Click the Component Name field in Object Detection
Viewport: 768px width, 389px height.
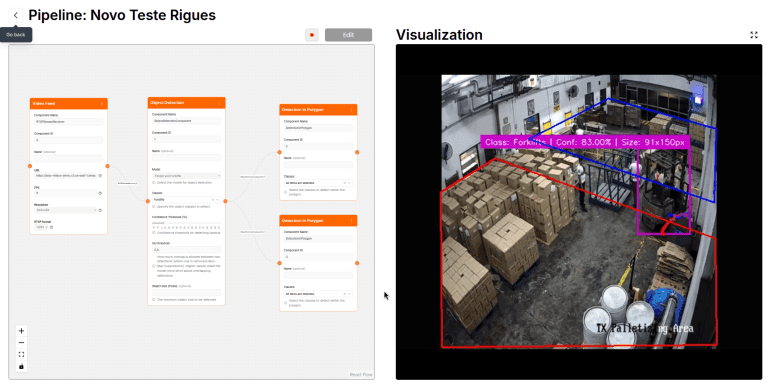coord(186,121)
